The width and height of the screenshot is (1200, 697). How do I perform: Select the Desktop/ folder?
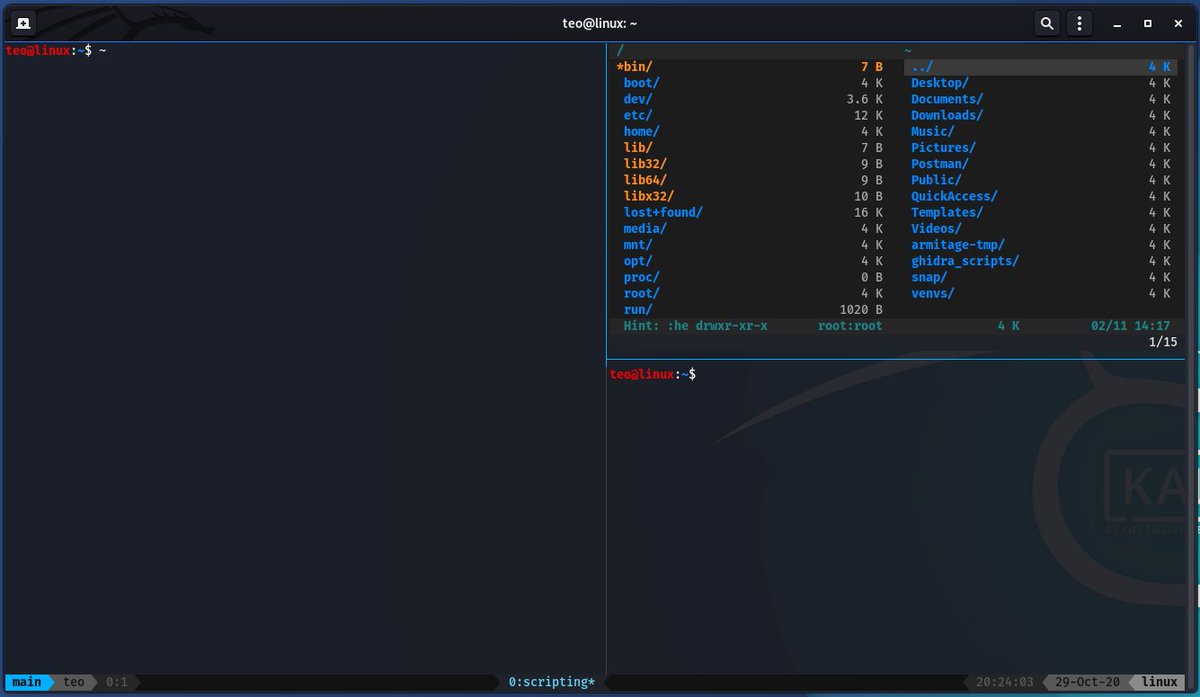coord(1041,83)
